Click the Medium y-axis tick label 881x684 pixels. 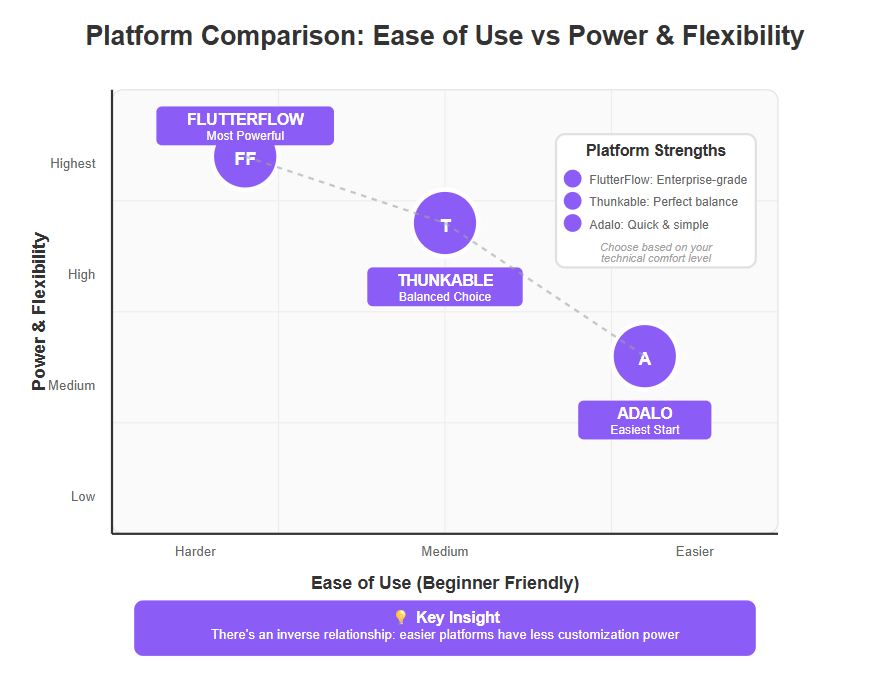click(x=71, y=386)
